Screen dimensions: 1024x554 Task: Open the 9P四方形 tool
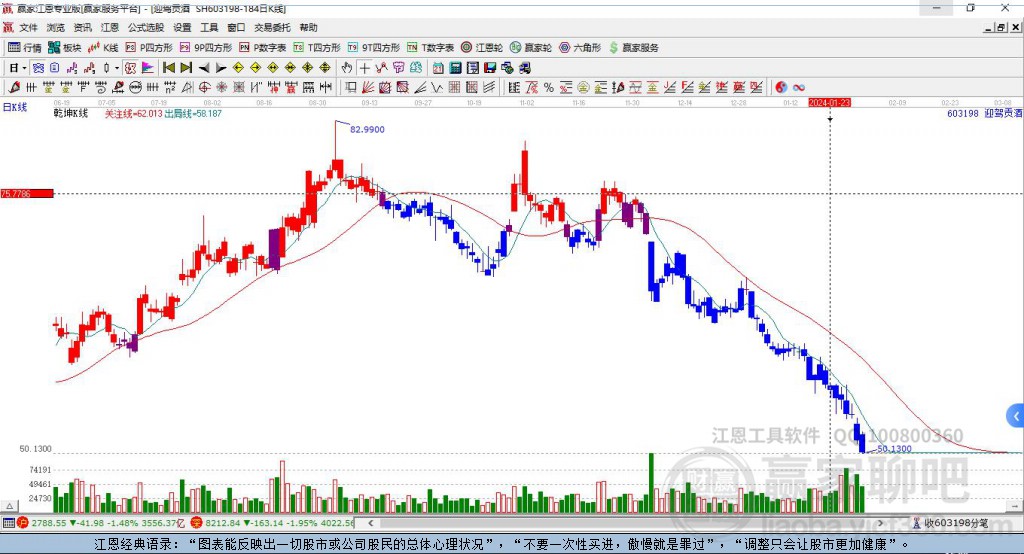click(x=206, y=48)
